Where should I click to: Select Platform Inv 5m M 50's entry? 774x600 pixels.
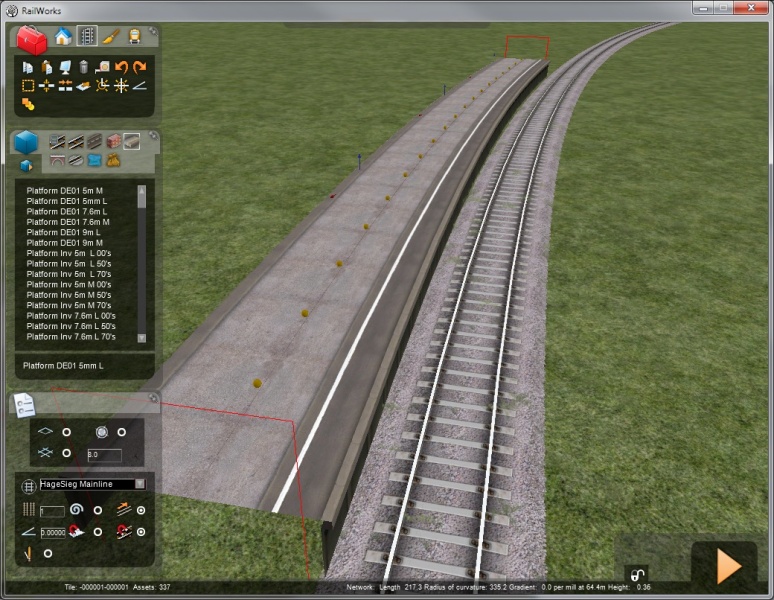pyautogui.click(x=69, y=295)
